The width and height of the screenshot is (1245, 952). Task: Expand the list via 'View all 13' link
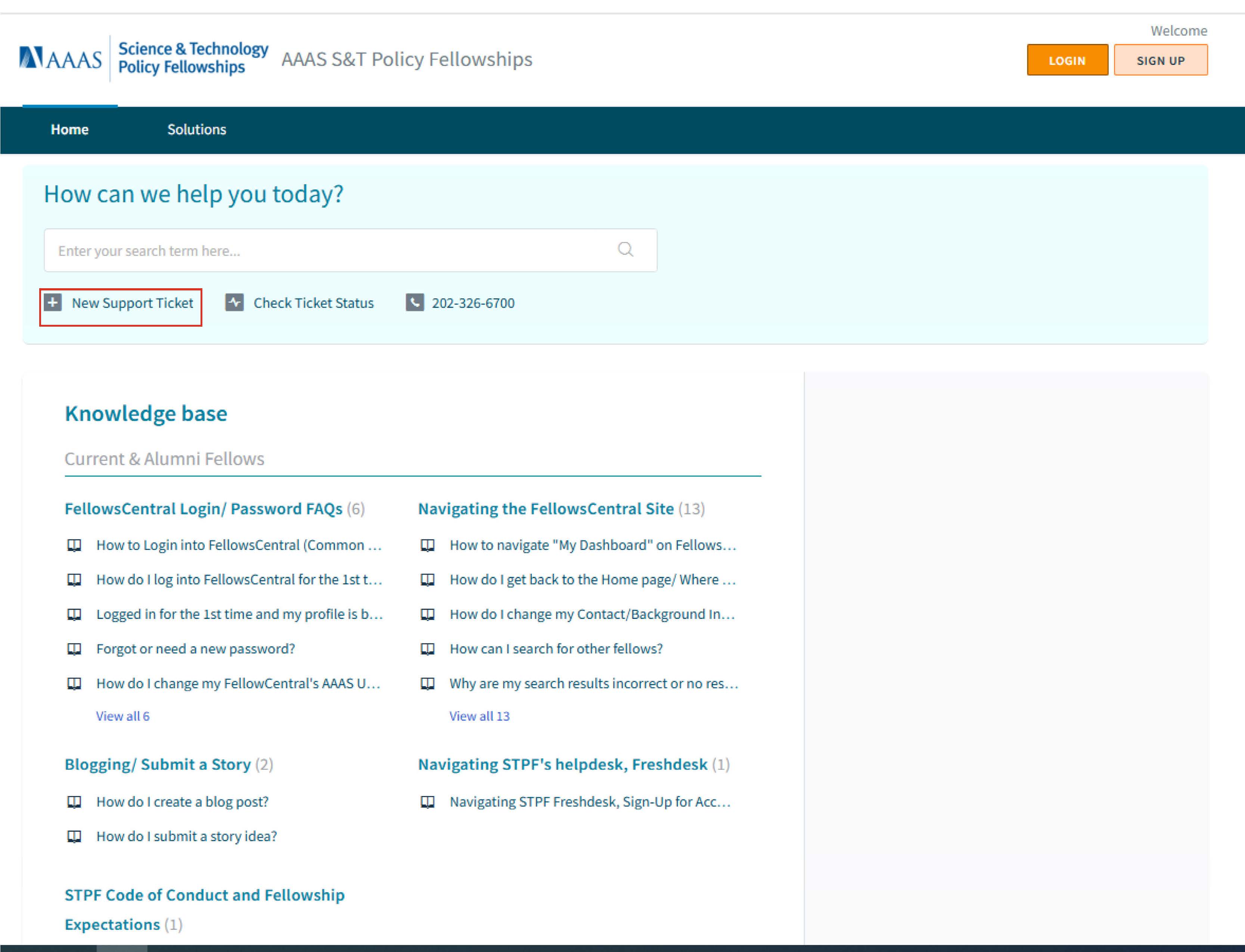click(x=479, y=716)
